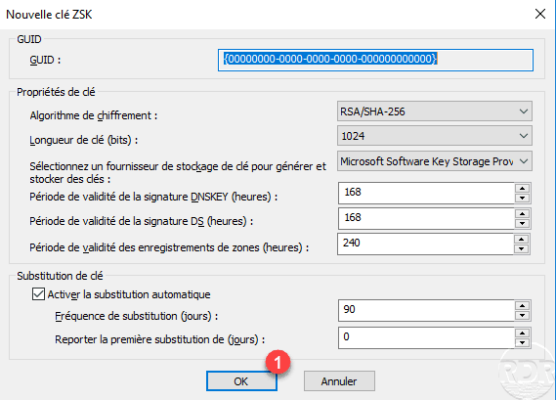The width and height of the screenshot is (556, 400).
Task: Toggle Activer la substitution automatique checkbox
Action: pos(38,294)
